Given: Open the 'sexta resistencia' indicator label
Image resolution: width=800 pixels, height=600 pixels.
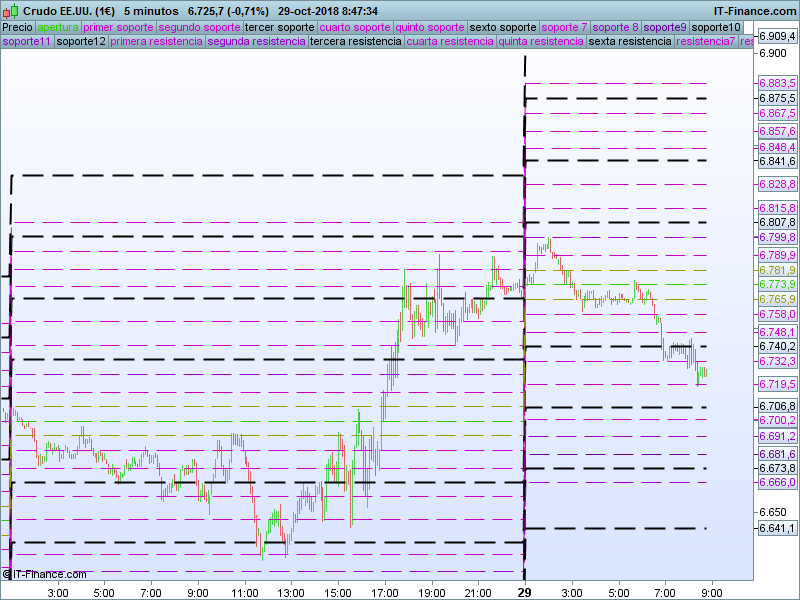Looking at the screenshot, I should click(630, 42).
